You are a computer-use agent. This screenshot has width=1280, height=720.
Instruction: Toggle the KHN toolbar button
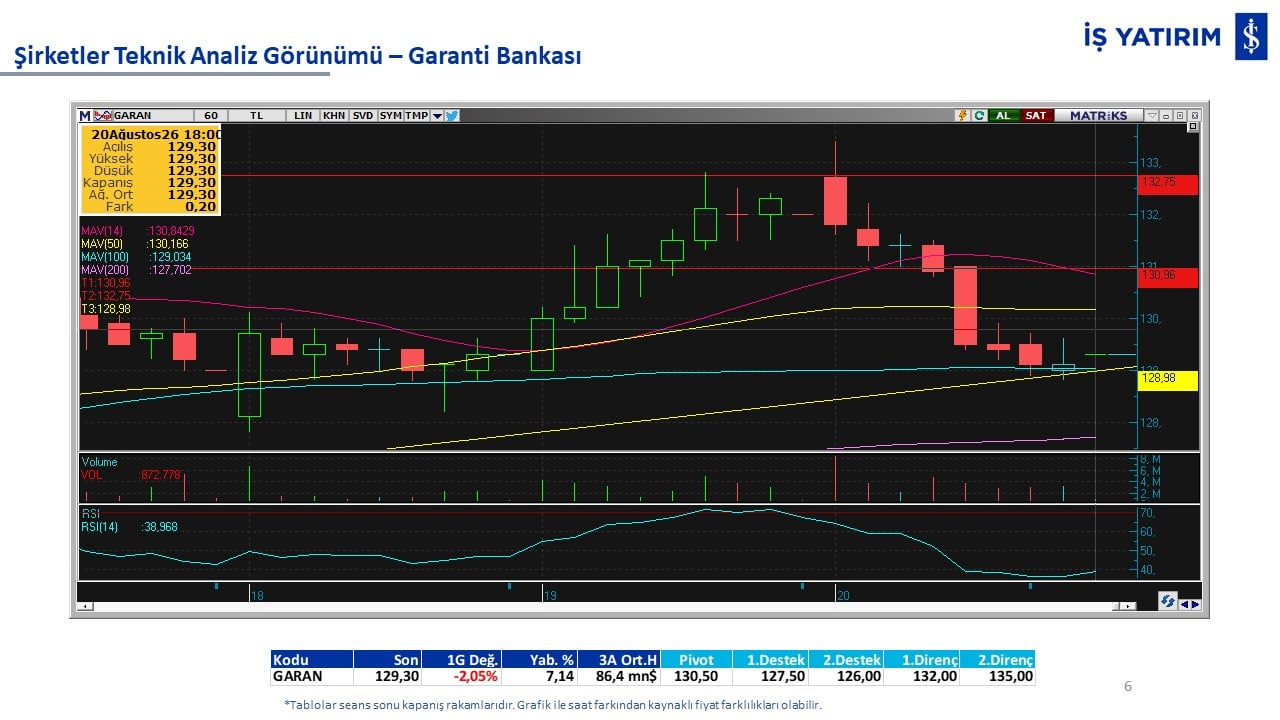click(x=334, y=115)
